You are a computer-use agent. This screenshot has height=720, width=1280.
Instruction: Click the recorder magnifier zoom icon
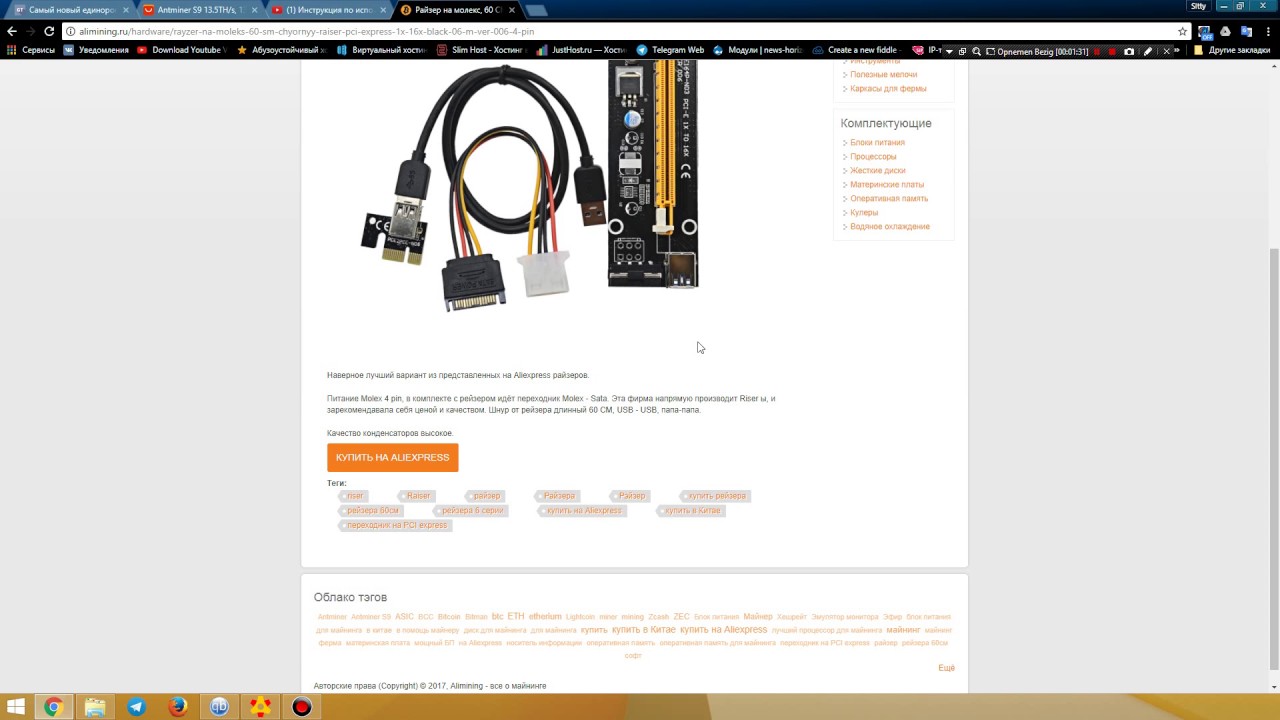pyautogui.click(x=976, y=51)
